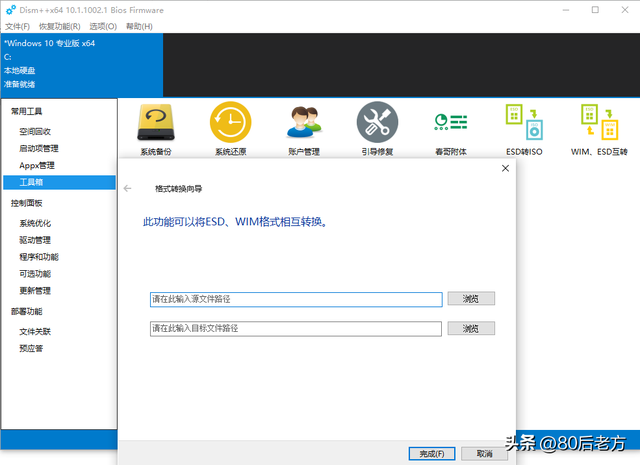Click the 完成(F) finish button
640x465 pixels.
point(432,453)
